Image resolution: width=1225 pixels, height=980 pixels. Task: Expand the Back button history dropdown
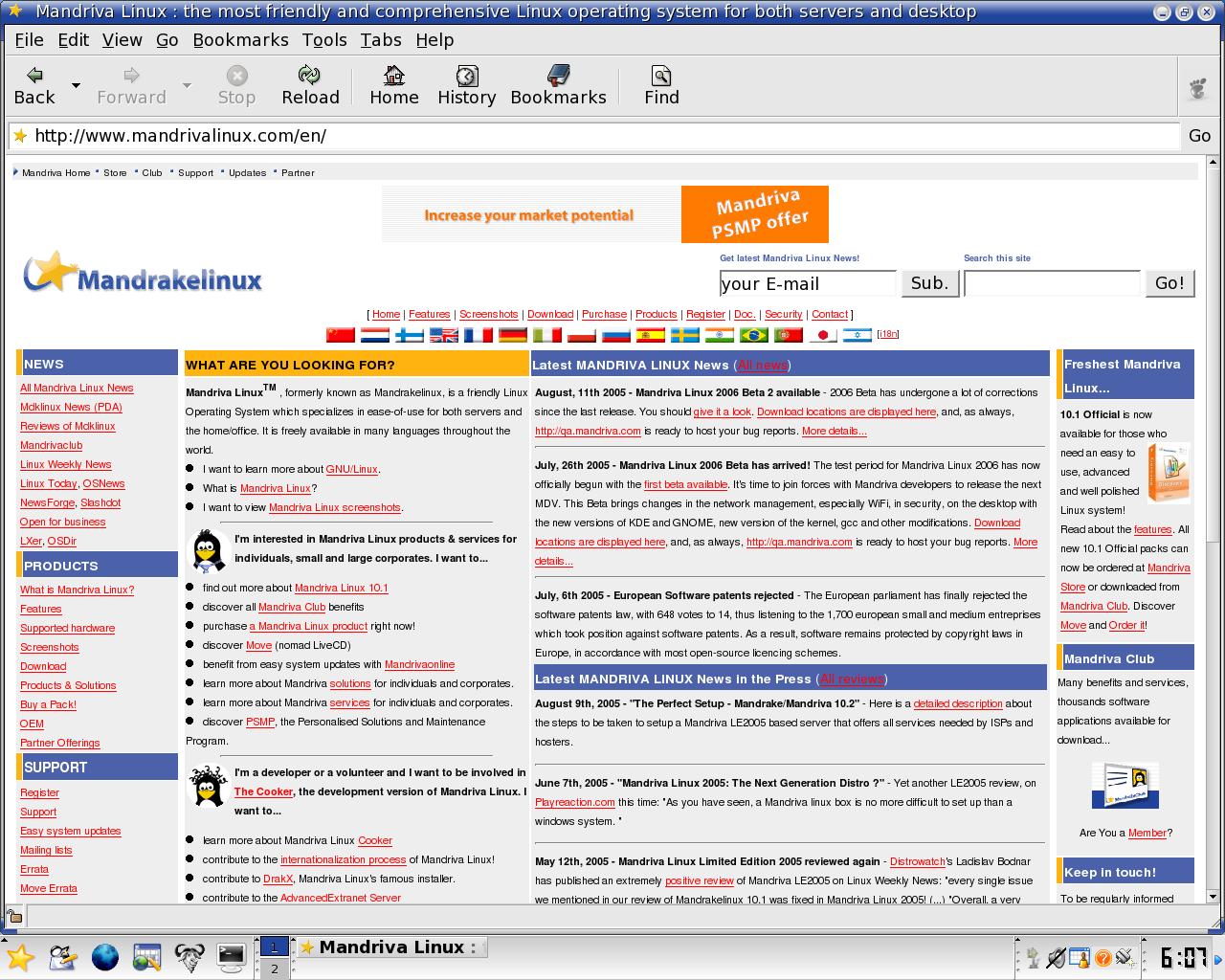click(x=76, y=86)
